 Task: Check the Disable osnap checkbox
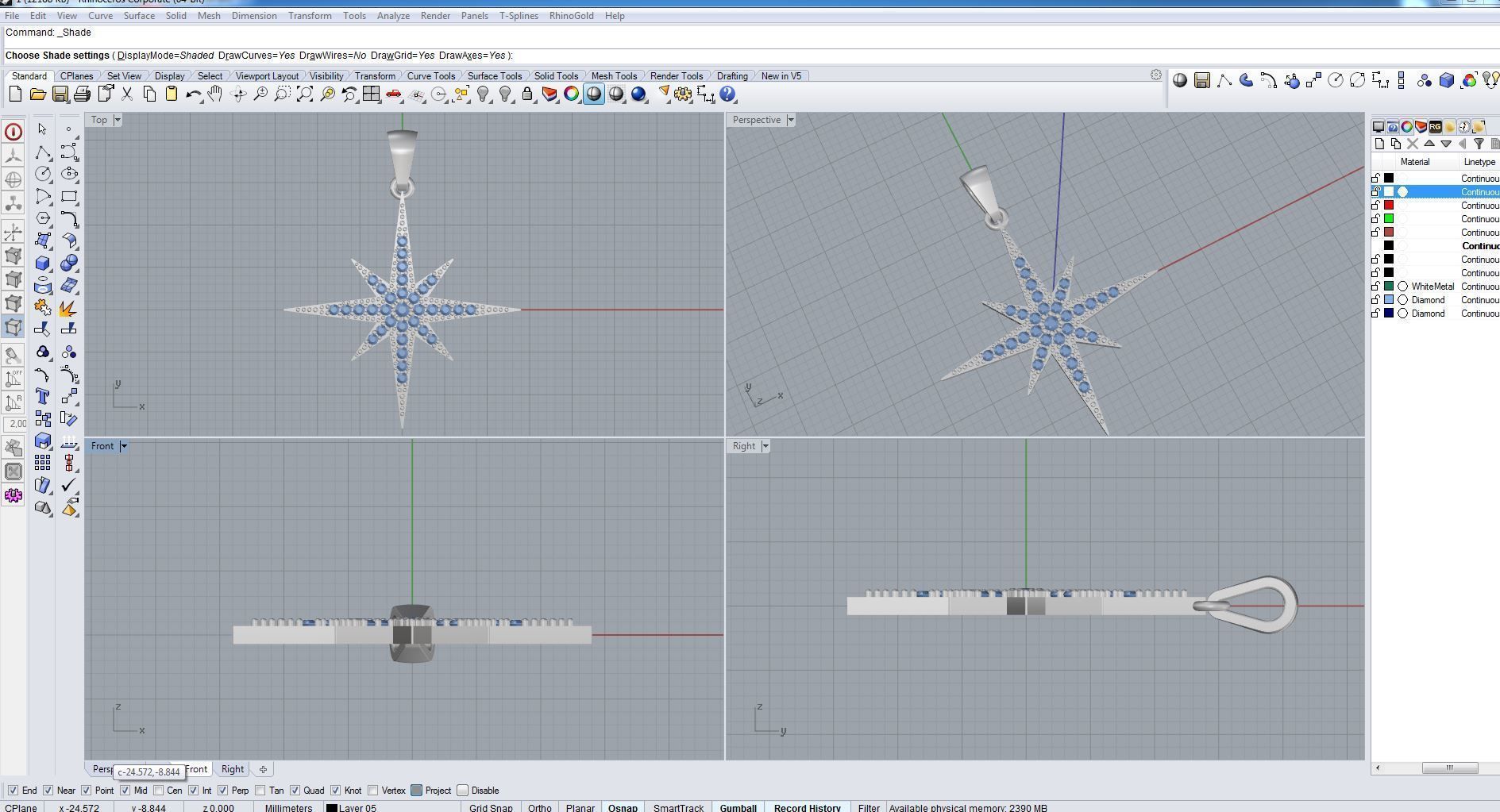click(x=463, y=791)
